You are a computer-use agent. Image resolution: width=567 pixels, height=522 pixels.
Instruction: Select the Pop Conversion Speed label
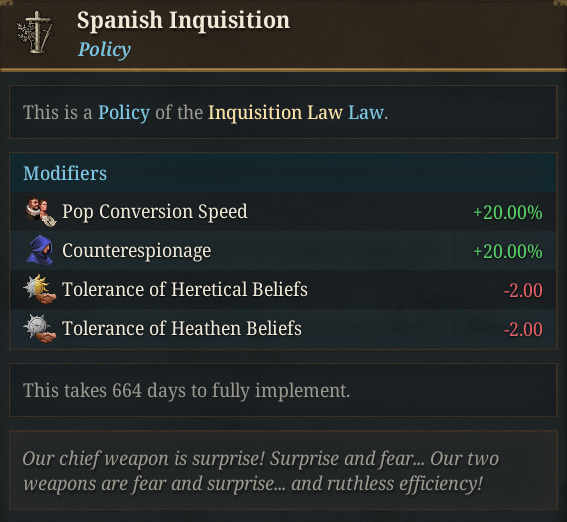[155, 212]
